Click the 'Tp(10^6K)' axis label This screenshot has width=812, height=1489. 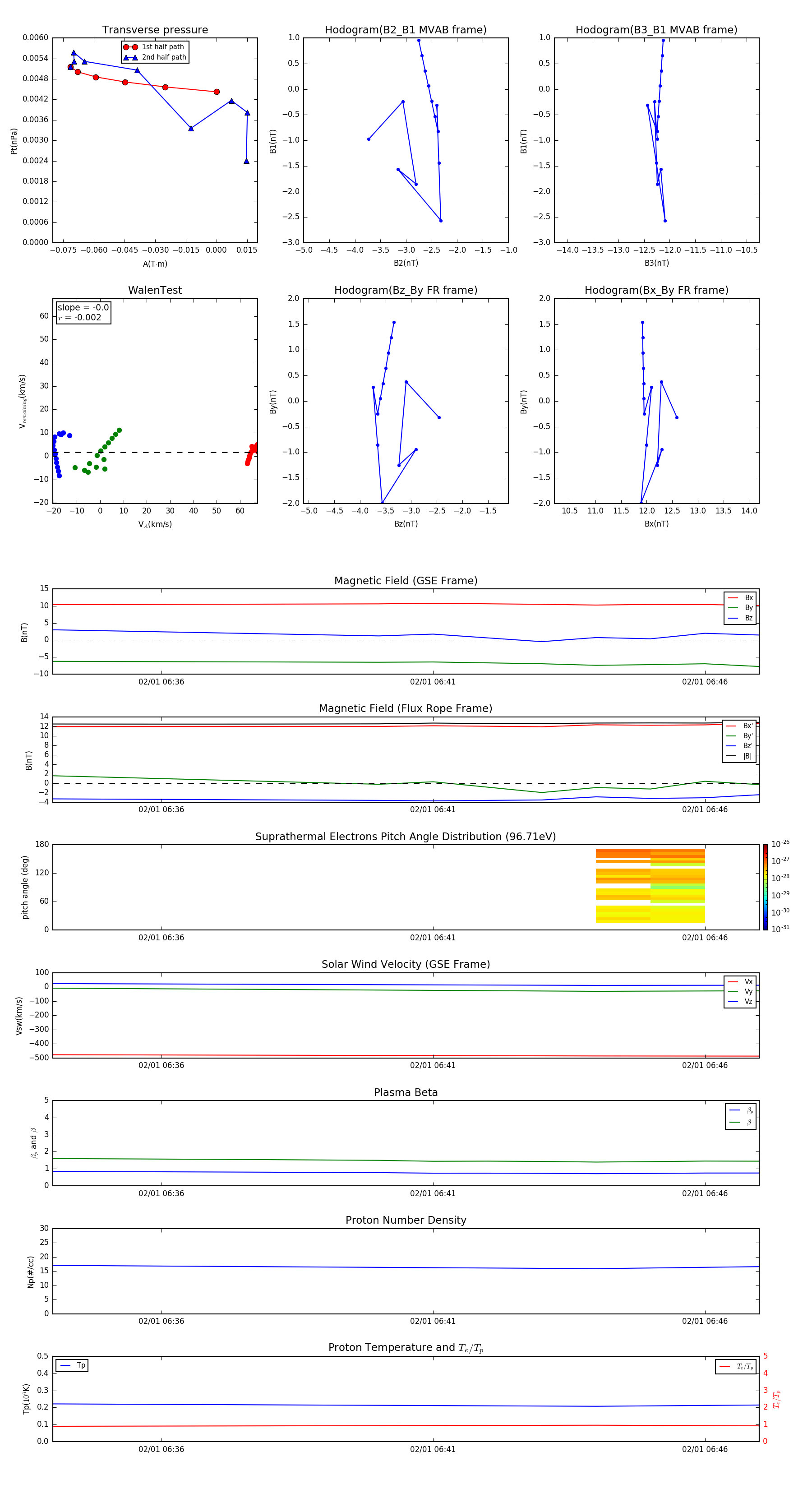26,1399
